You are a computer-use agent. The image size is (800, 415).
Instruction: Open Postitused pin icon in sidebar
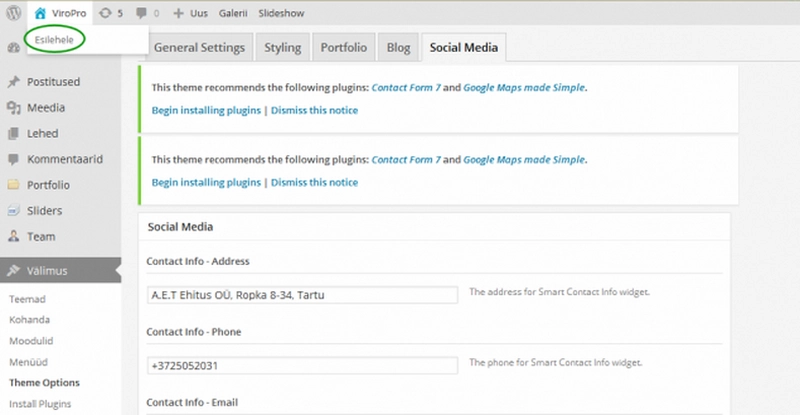pos(13,82)
